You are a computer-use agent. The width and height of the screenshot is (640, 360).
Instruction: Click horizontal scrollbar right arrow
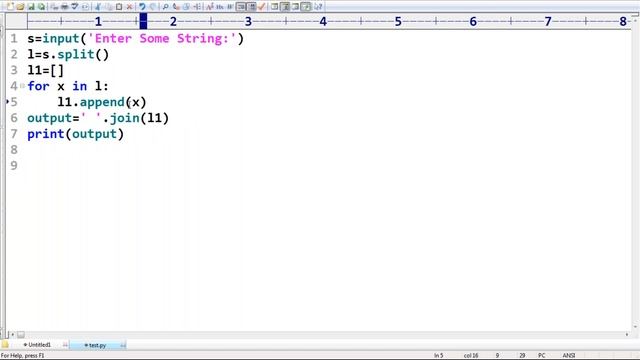[x=627, y=335]
